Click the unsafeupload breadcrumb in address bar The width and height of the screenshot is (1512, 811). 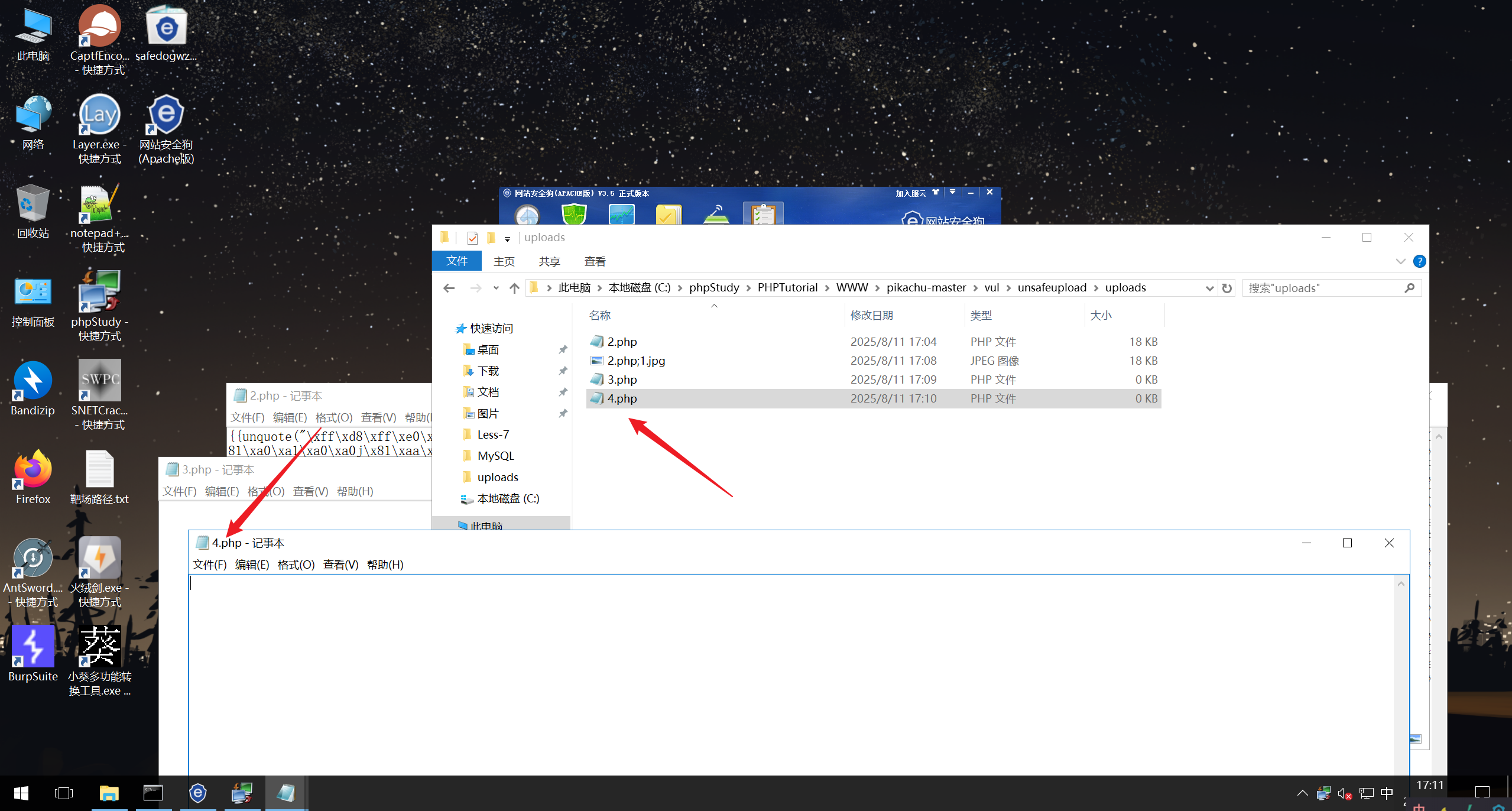1052,288
